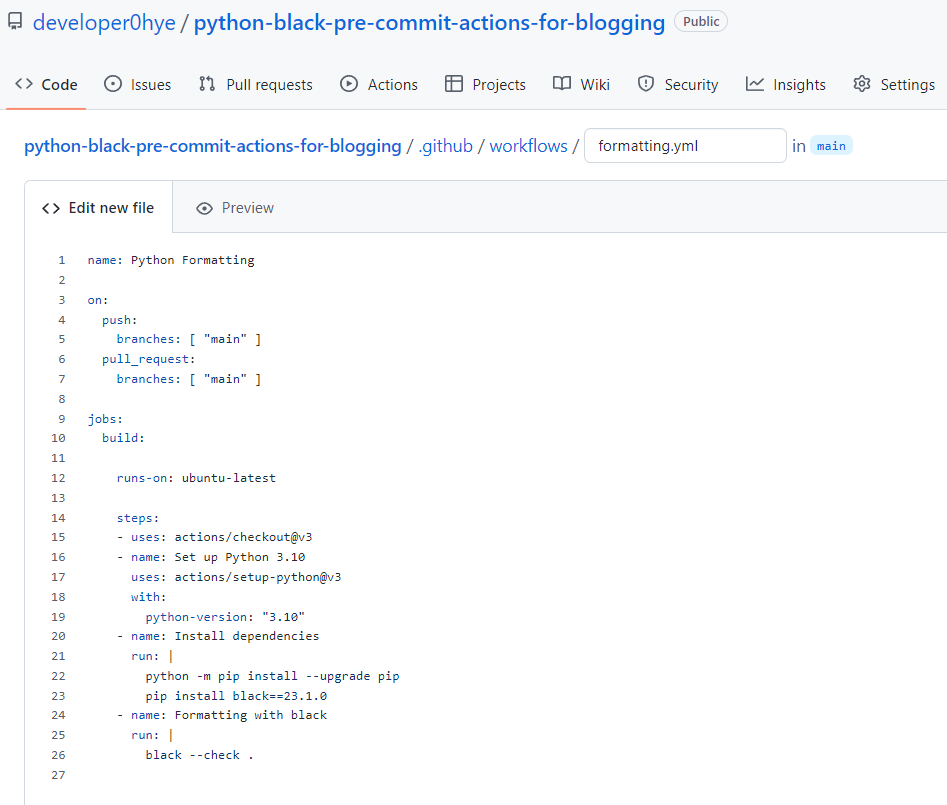
Task: Select the Edit new file tab
Action: (98, 208)
